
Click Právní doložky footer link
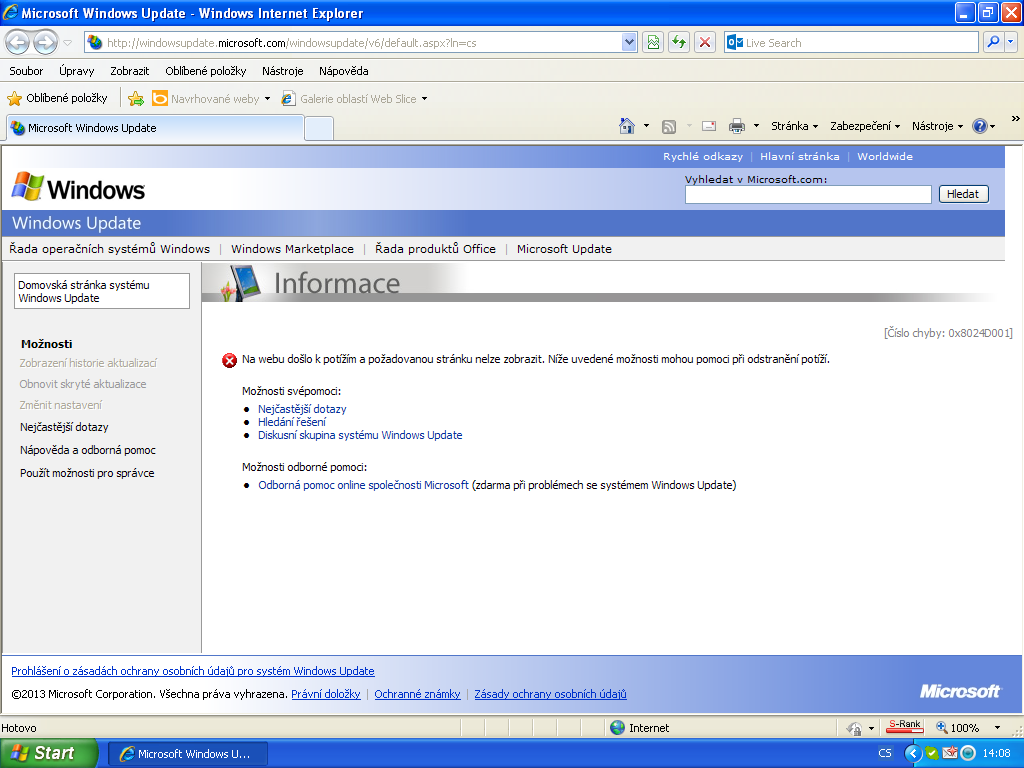[x=326, y=694]
